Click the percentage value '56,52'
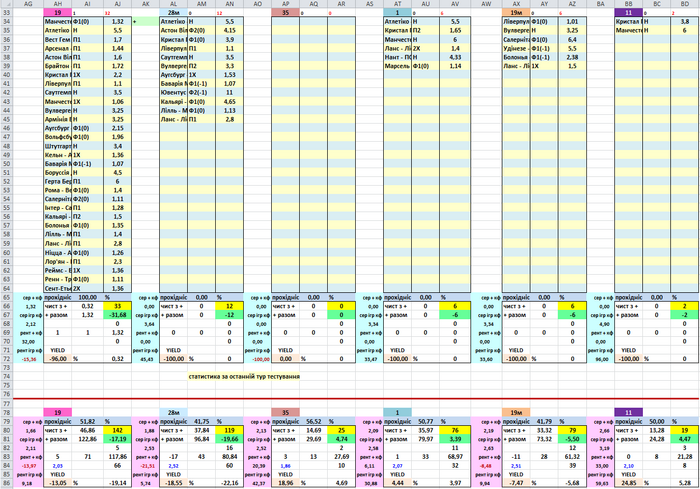Screen dimensions: 700x489 tap(313, 421)
